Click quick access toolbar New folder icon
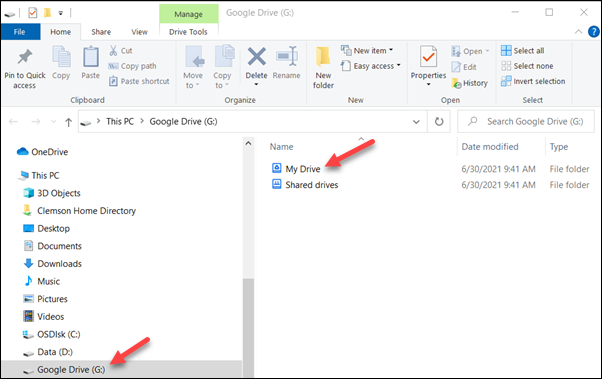This screenshot has width=602, height=379. tap(47, 13)
